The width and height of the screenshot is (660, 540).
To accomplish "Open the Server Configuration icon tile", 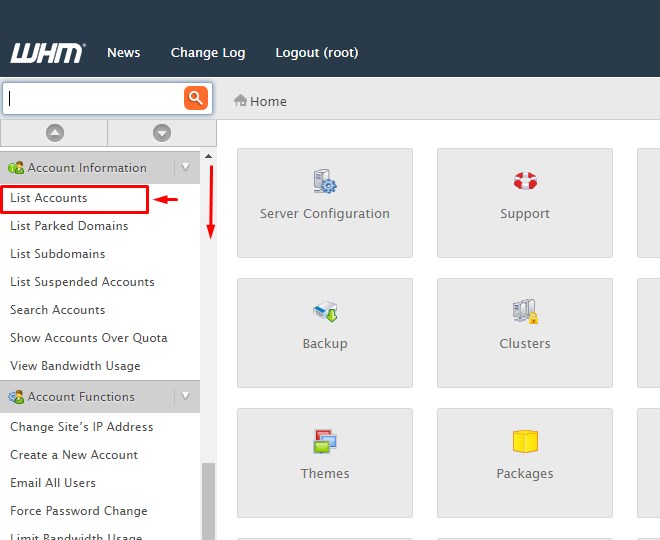I will (325, 183).
